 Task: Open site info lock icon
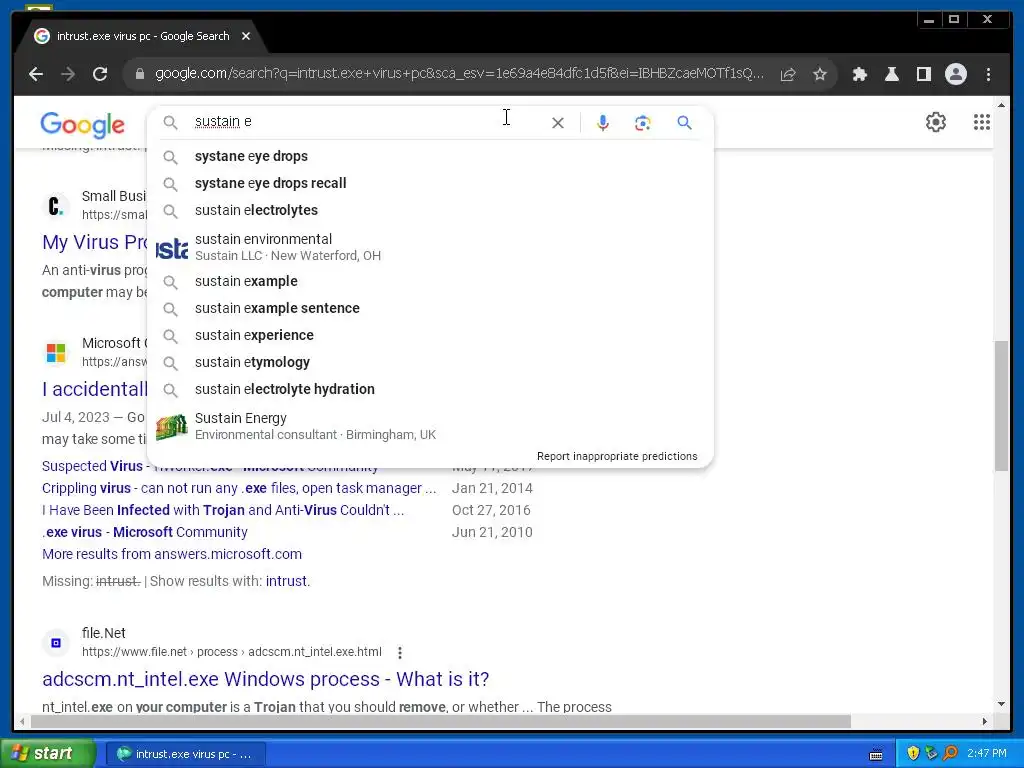pyautogui.click(x=139, y=74)
